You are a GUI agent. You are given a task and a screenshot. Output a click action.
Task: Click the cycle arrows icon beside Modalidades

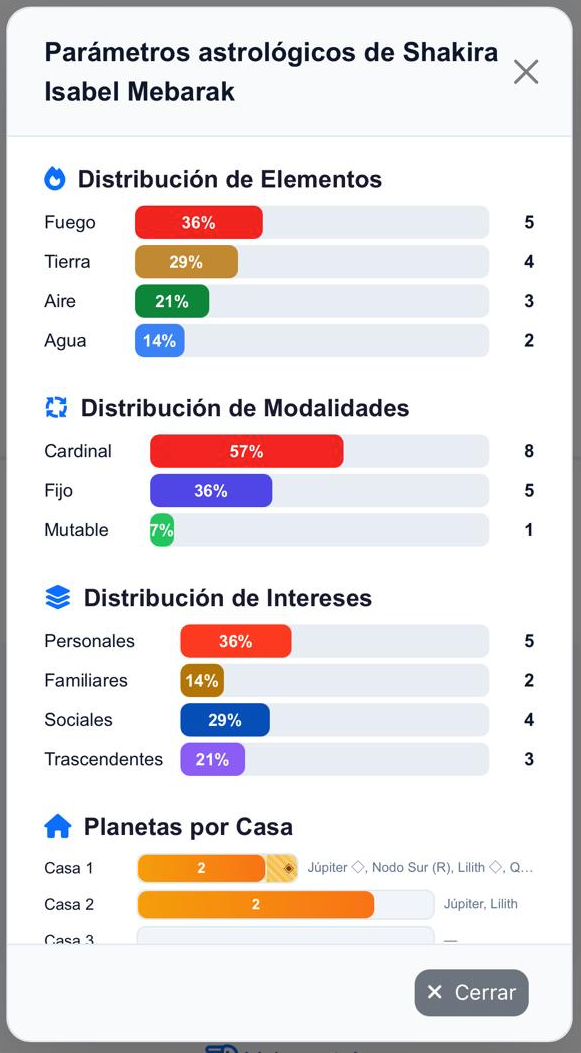[56, 408]
